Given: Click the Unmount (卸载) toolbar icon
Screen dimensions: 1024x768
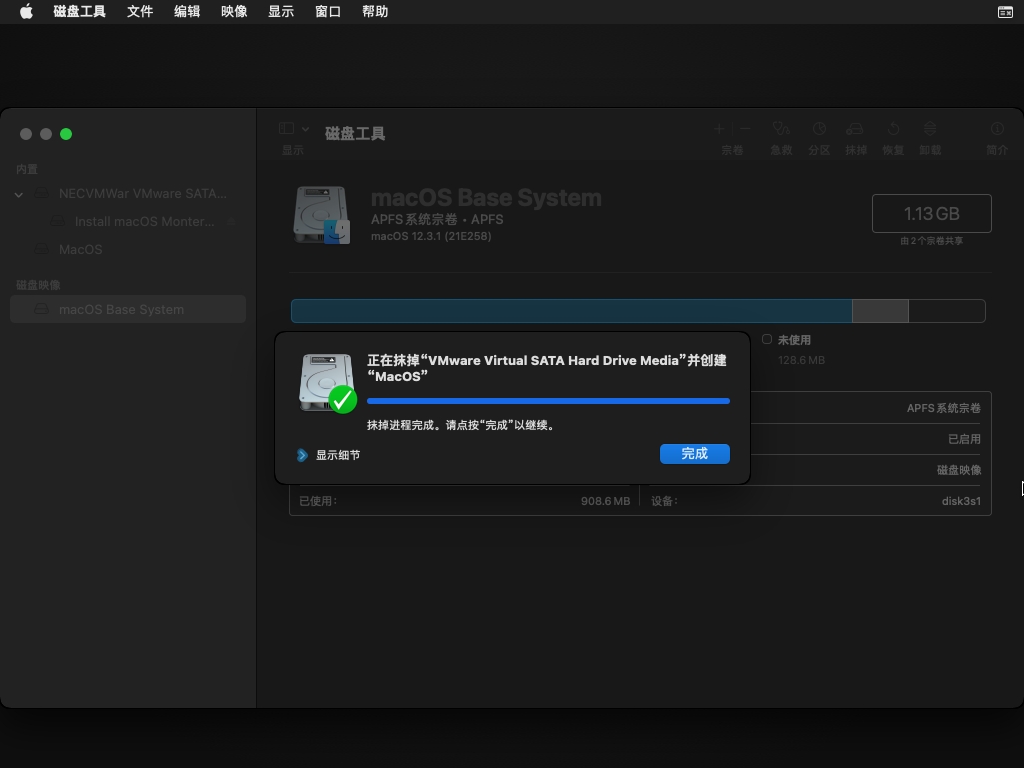Looking at the screenshot, I should click(x=930, y=129).
